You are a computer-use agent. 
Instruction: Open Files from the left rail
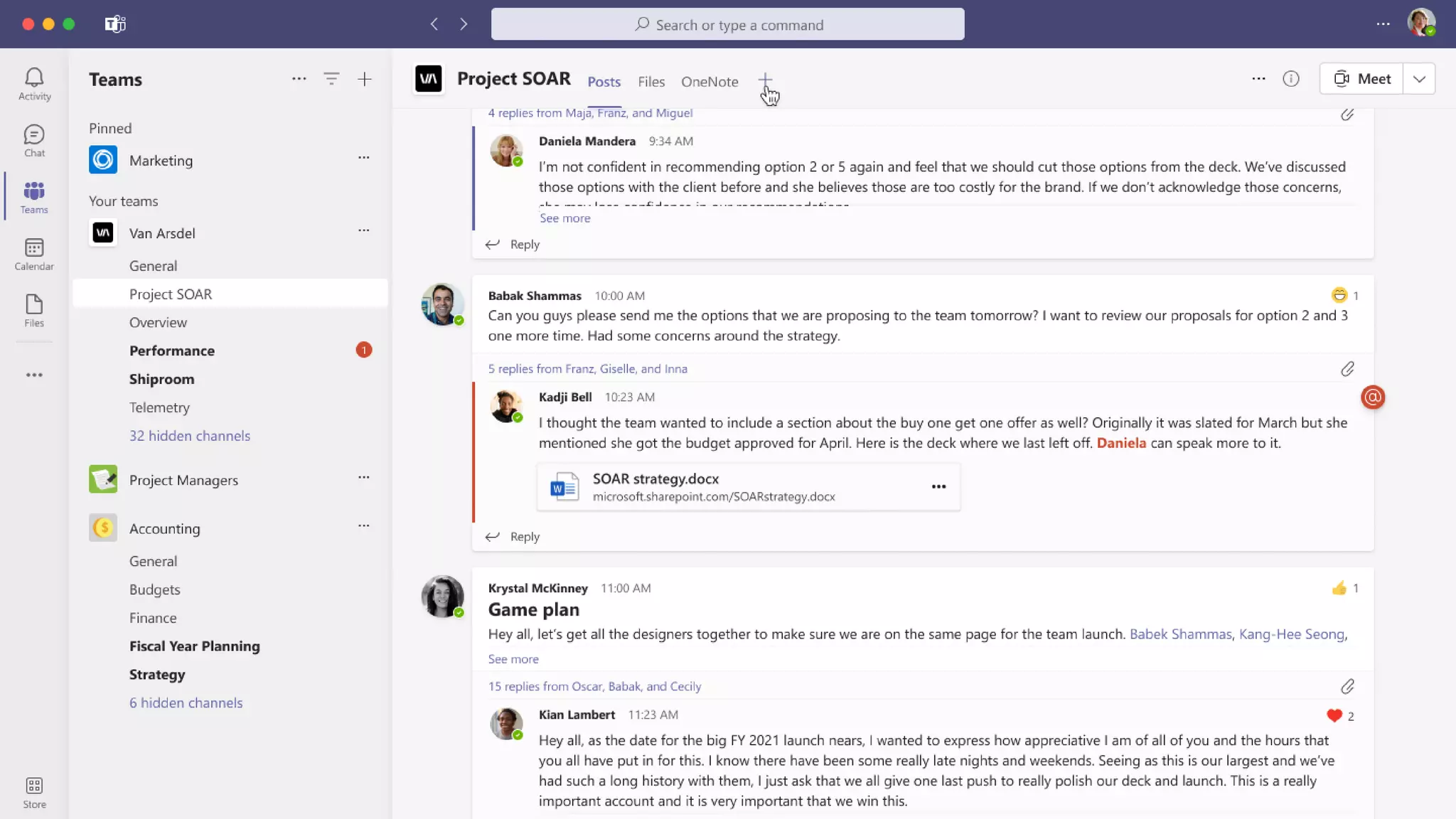[34, 311]
